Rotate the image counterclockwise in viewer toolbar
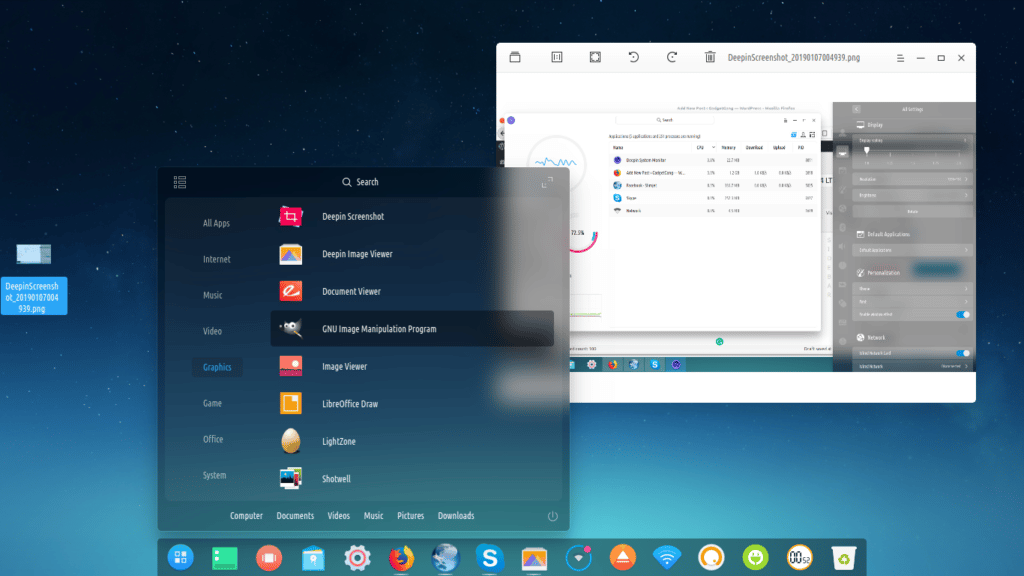Image resolution: width=1024 pixels, height=576 pixels. pos(633,57)
